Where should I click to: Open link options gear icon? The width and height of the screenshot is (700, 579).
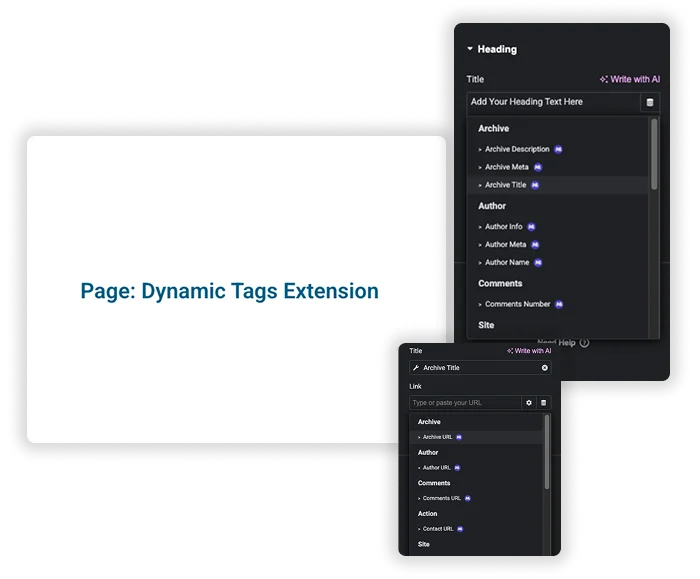pos(529,403)
